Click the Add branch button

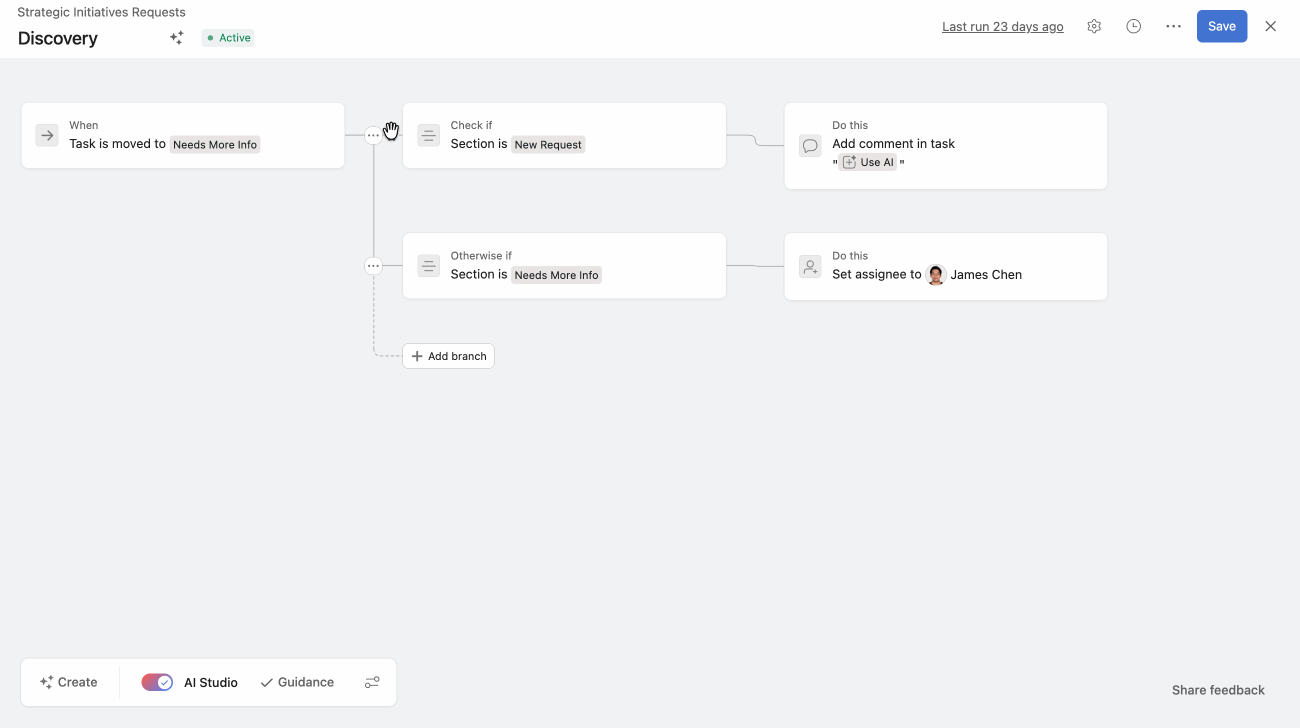click(x=448, y=356)
